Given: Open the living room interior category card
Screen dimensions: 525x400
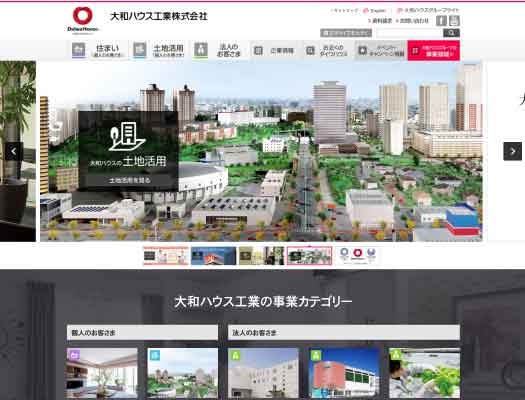Looking at the screenshot, I should pyautogui.click(x=102, y=373).
